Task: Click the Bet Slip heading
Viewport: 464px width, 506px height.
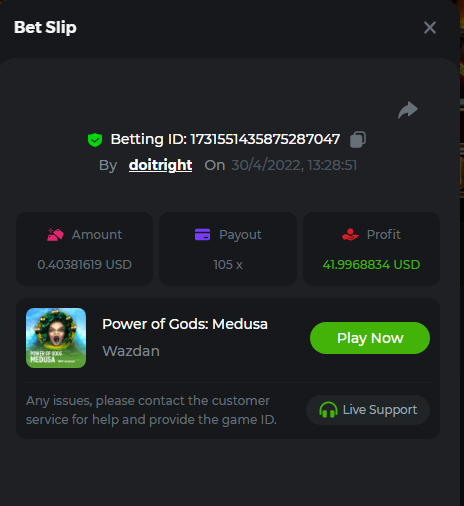Action: click(x=45, y=27)
